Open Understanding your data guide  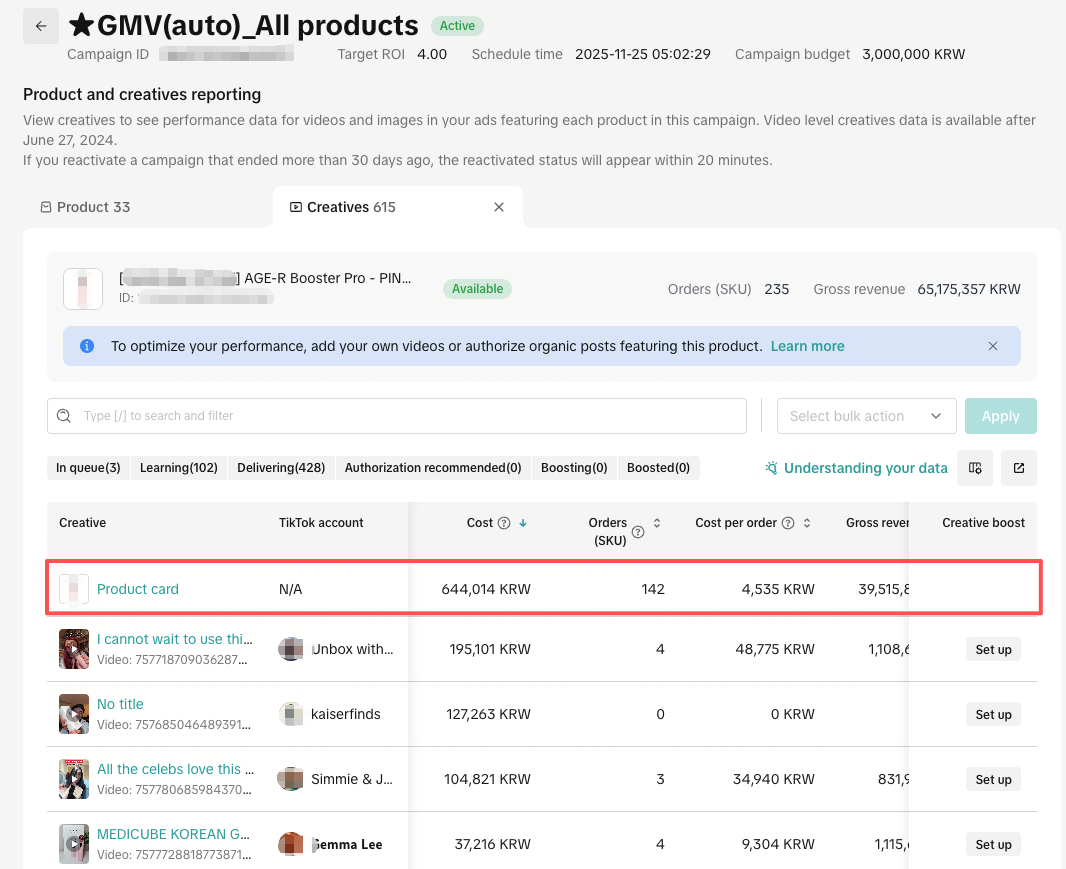[x=856, y=468]
